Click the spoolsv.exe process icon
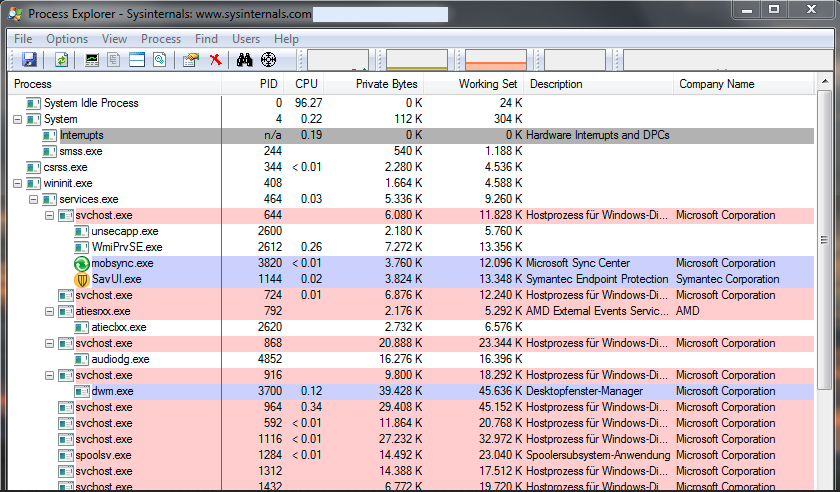The image size is (840, 492). [65, 456]
